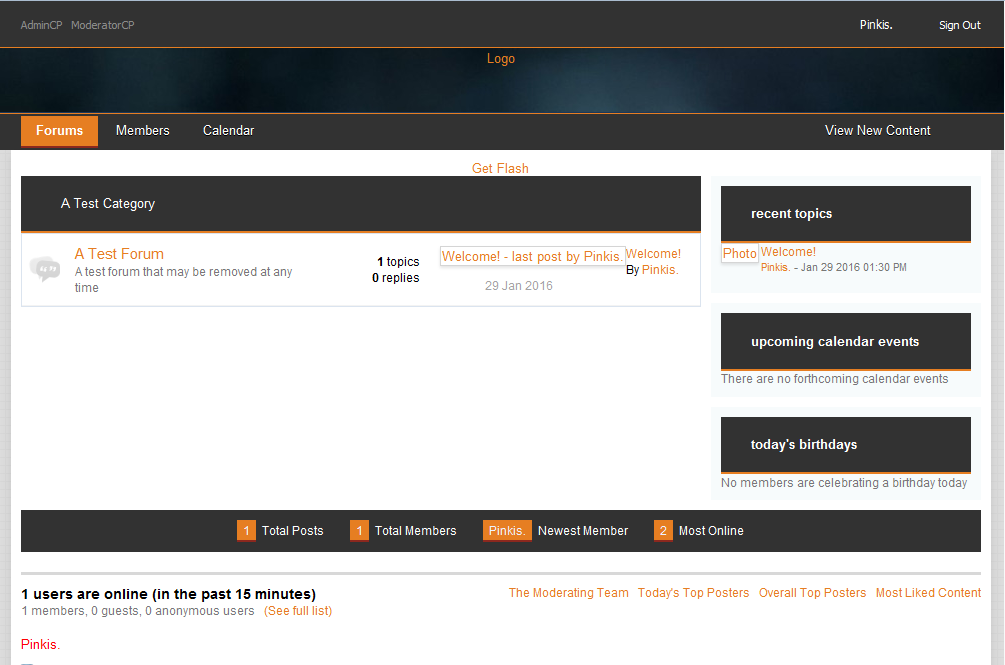Click upcoming calendar events header
This screenshot has width=1005, height=665.
tap(845, 341)
